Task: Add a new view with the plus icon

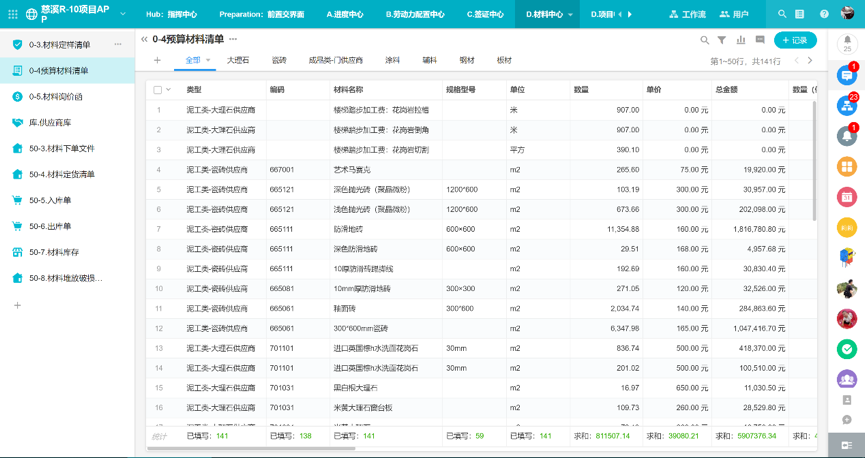Action: pos(157,60)
